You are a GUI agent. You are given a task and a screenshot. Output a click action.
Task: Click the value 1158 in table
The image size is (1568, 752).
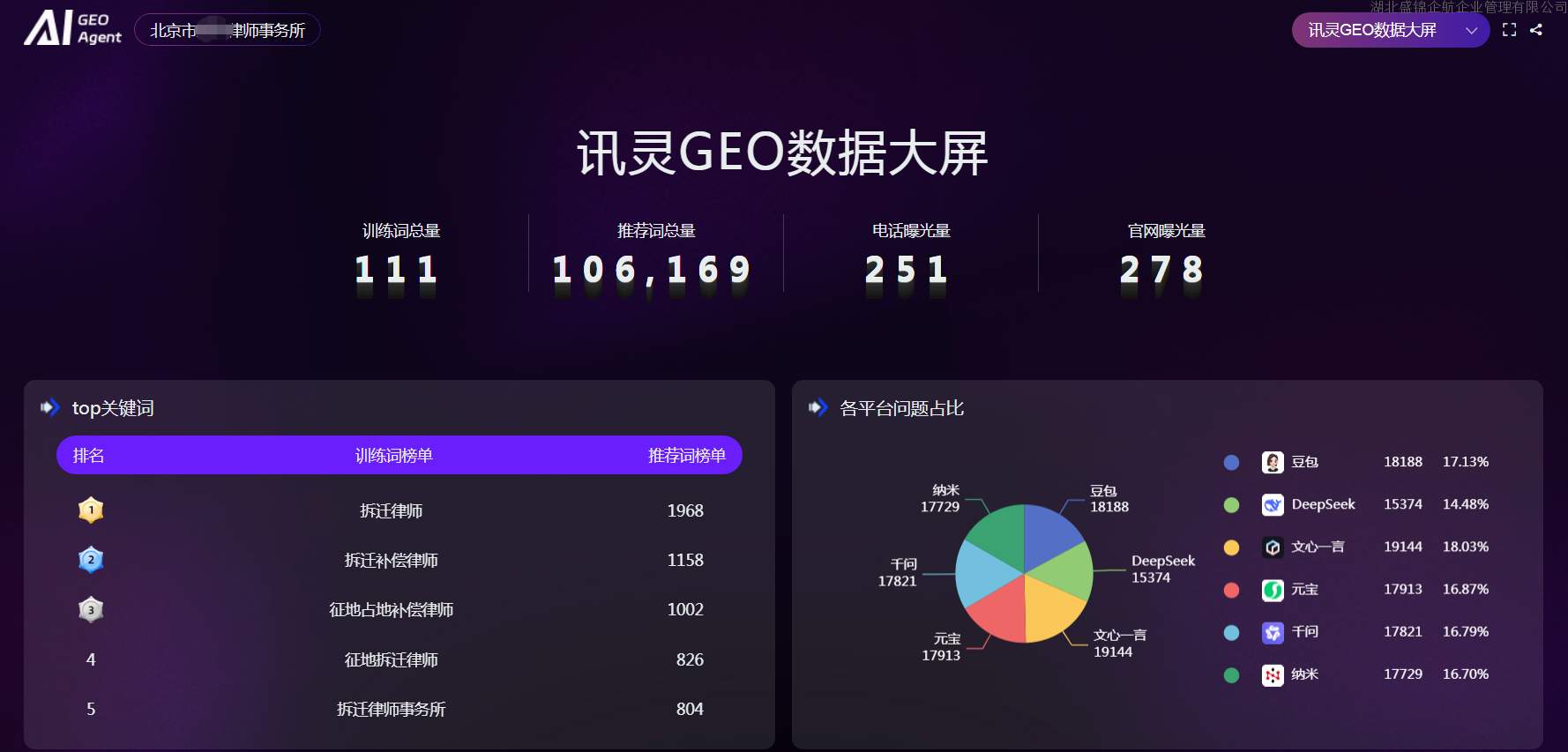click(x=685, y=560)
